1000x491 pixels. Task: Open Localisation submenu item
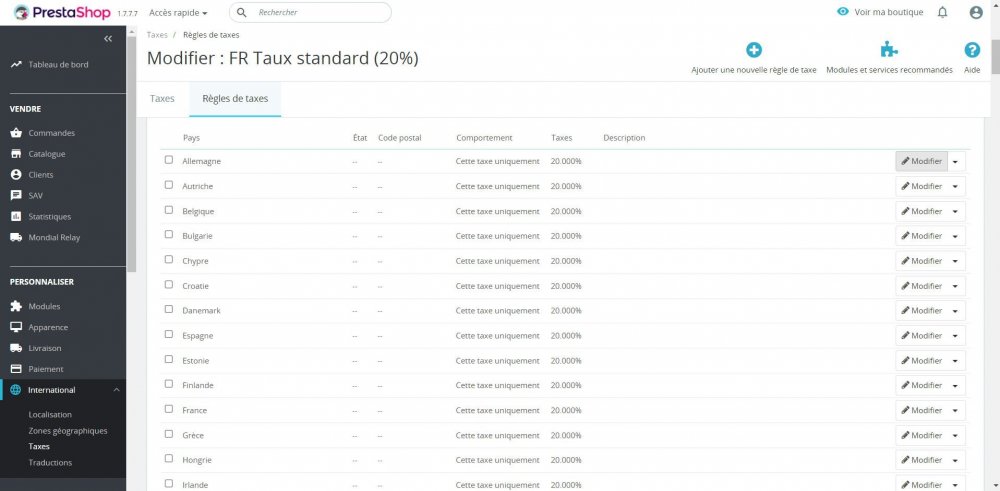50,414
